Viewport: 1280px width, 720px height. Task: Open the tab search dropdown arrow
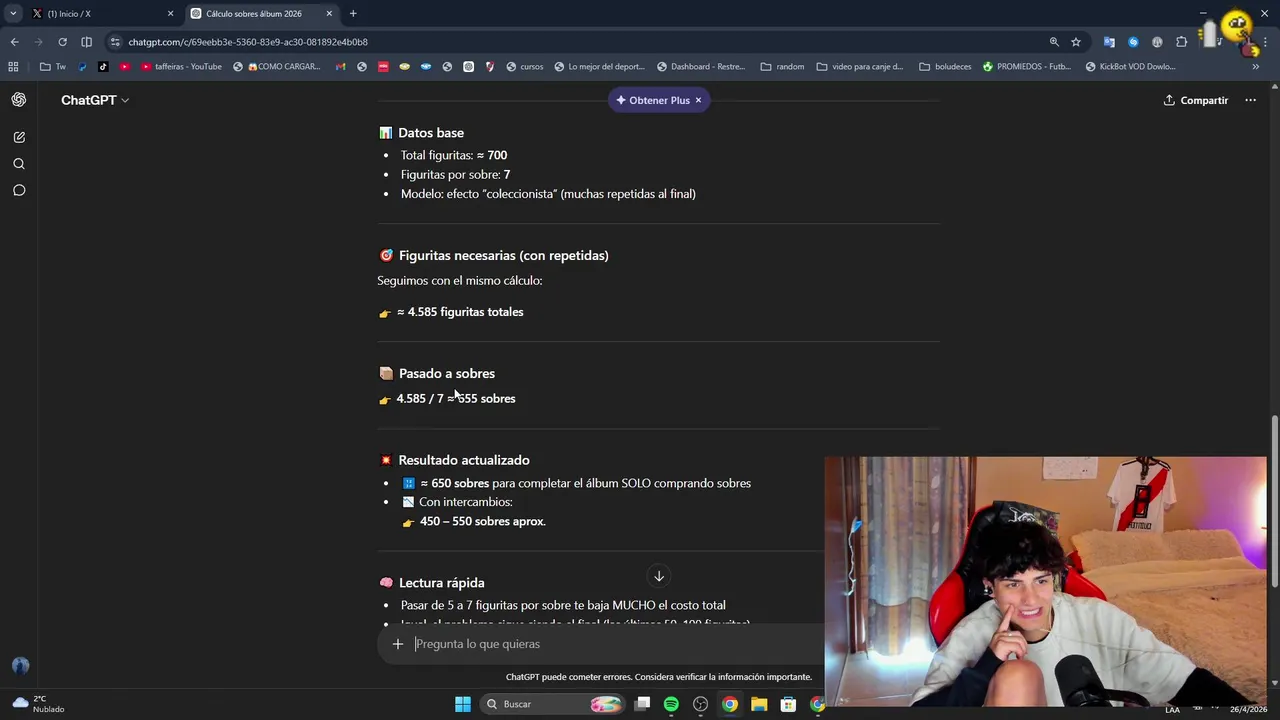click(13, 14)
